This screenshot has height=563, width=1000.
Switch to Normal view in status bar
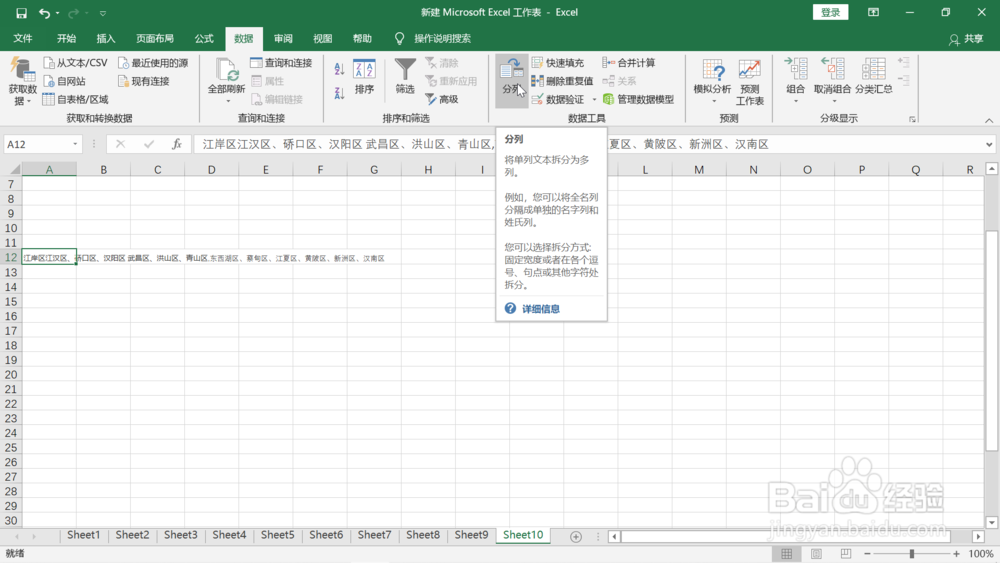click(x=786, y=553)
